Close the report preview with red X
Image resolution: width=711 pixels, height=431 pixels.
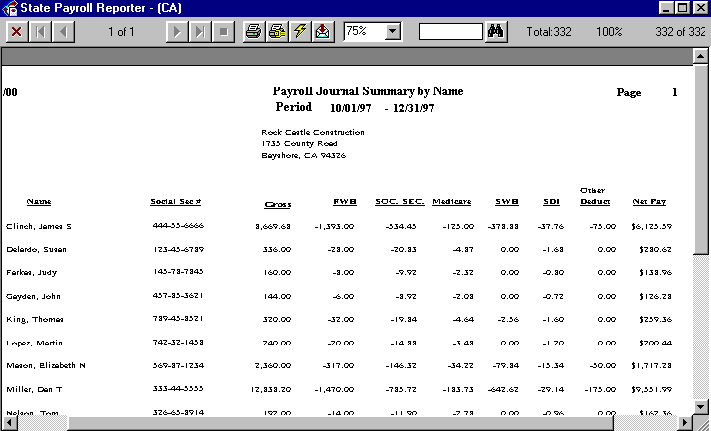click(17, 32)
